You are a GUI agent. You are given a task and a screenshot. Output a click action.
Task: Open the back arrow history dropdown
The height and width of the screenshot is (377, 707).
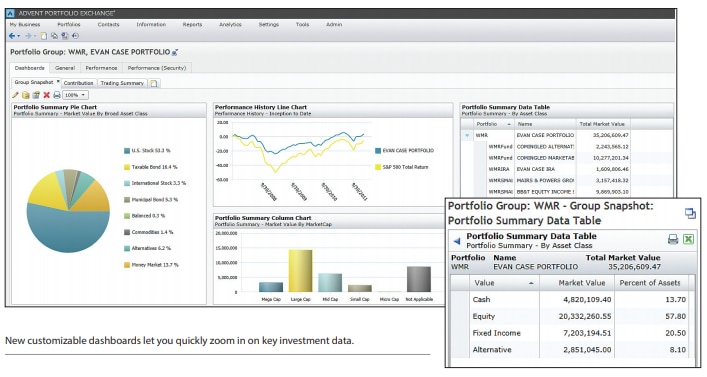[x=18, y=37]
